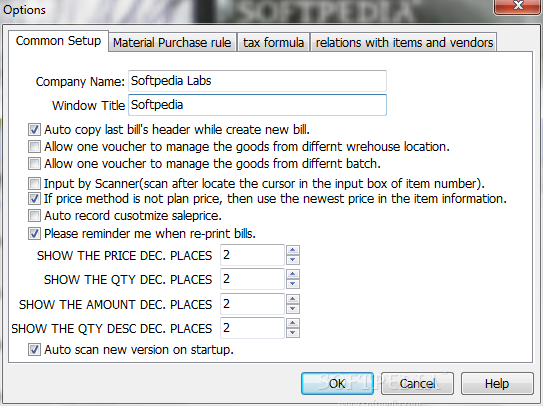The image size is (543, 406).
Task: Increase the QTY decimal places value
Action: (x=293, y=274)
